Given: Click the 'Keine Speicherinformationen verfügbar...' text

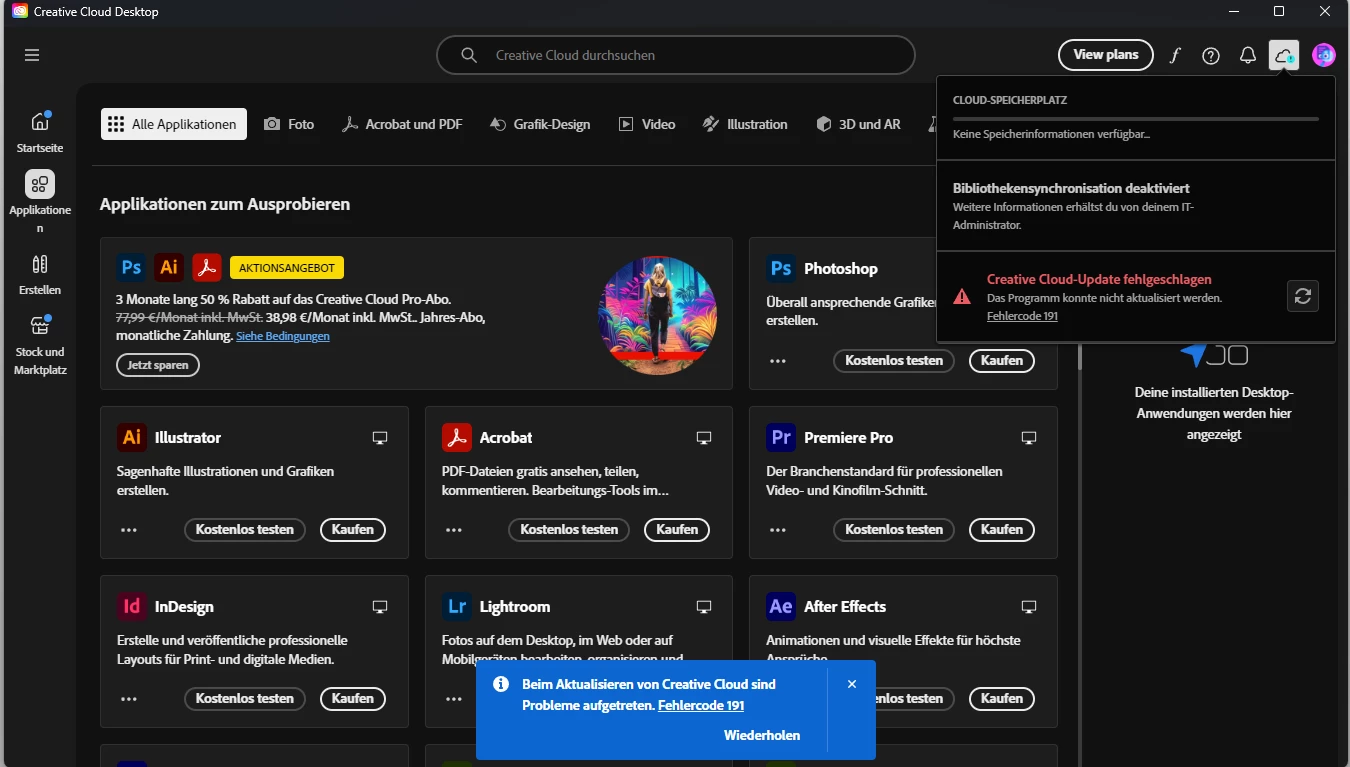Looking at the screenshot, I should tap(1051, 133).
